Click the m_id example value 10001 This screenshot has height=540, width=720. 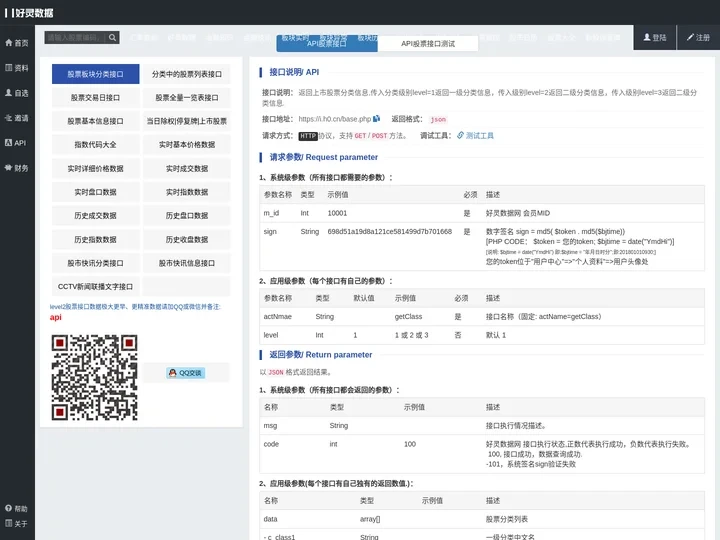tap(337, 213)
